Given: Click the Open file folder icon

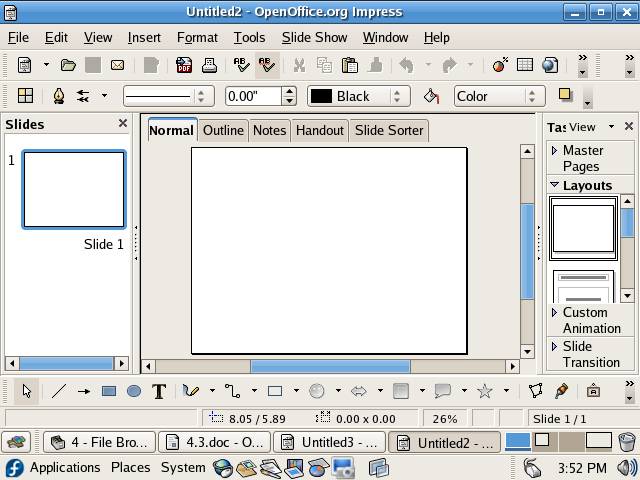Looking at the screenshot, I should tap(68, 65).
